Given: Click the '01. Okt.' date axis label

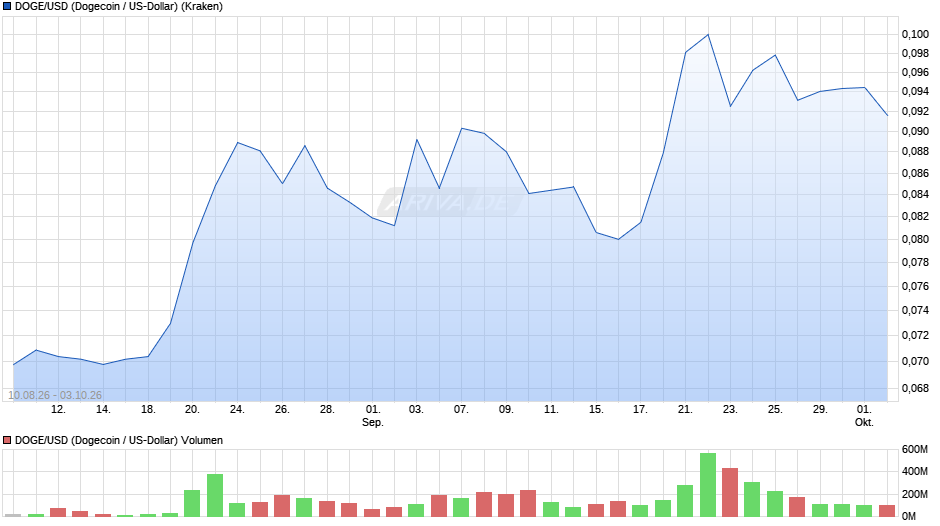Looking at the screenshot, I should tap(864, 416).
